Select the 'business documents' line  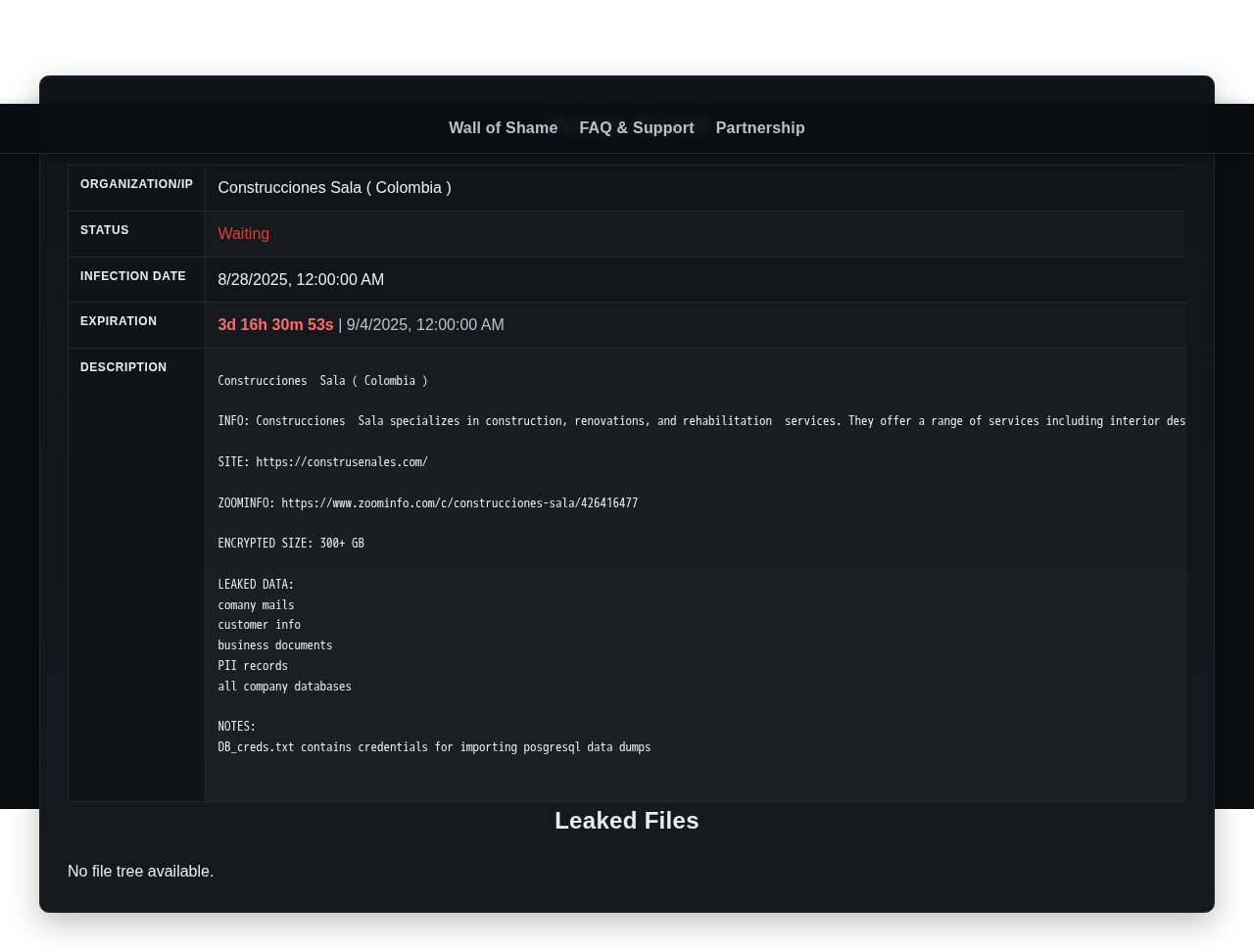point(275,645)
